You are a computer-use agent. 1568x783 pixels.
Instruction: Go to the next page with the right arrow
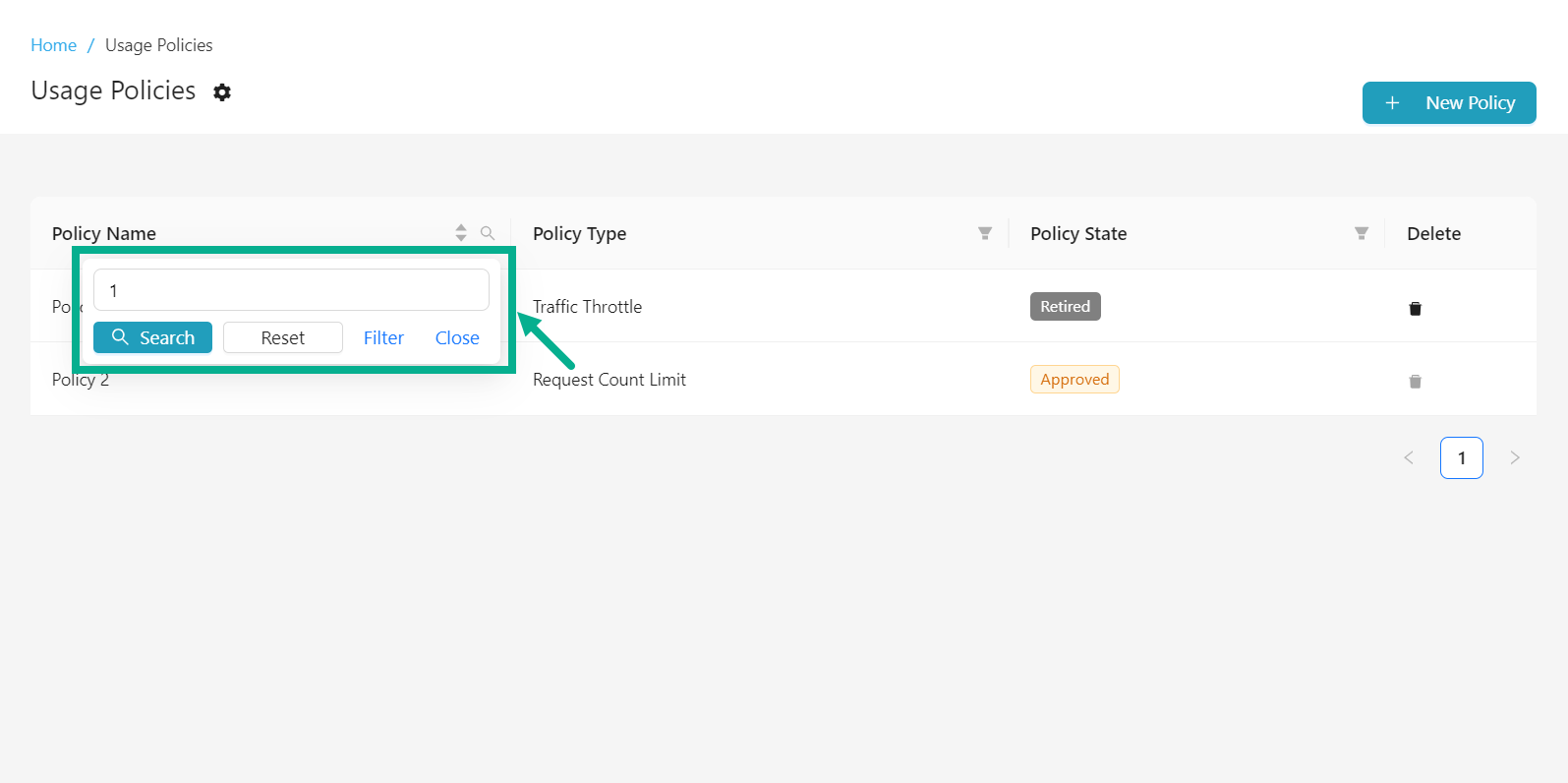(1515, 457)
